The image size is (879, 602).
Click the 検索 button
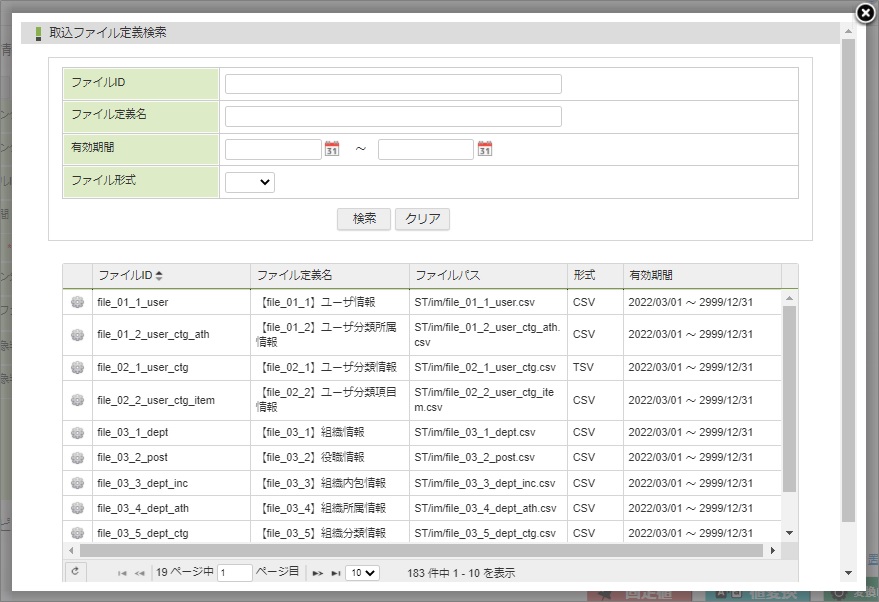(x=364, y=219)
